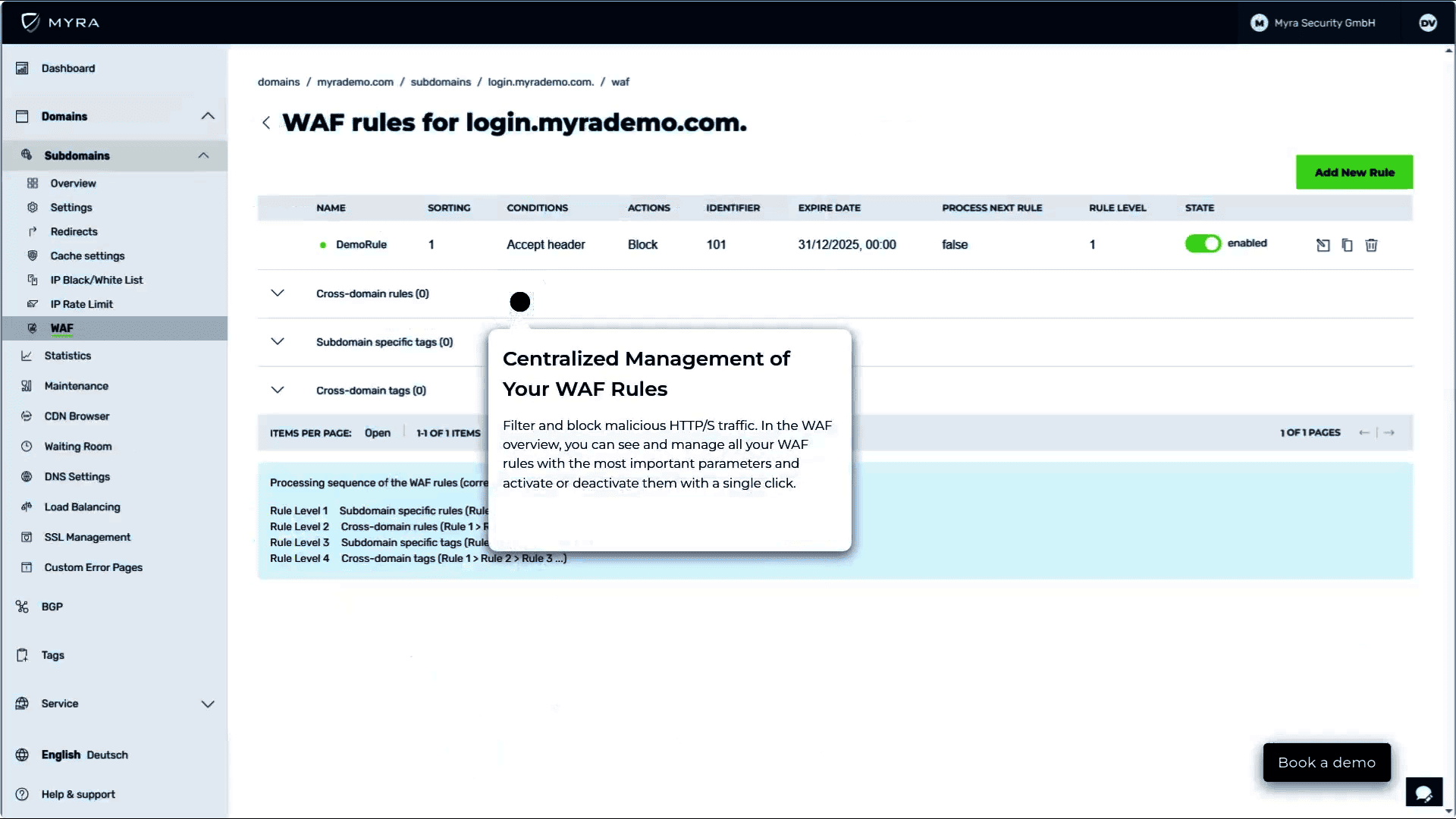Image resolution: width=1456 pixels, height=819 pixels.
Task: Expand the Subdomain specific tags section
Action: (x=278, y=342)
